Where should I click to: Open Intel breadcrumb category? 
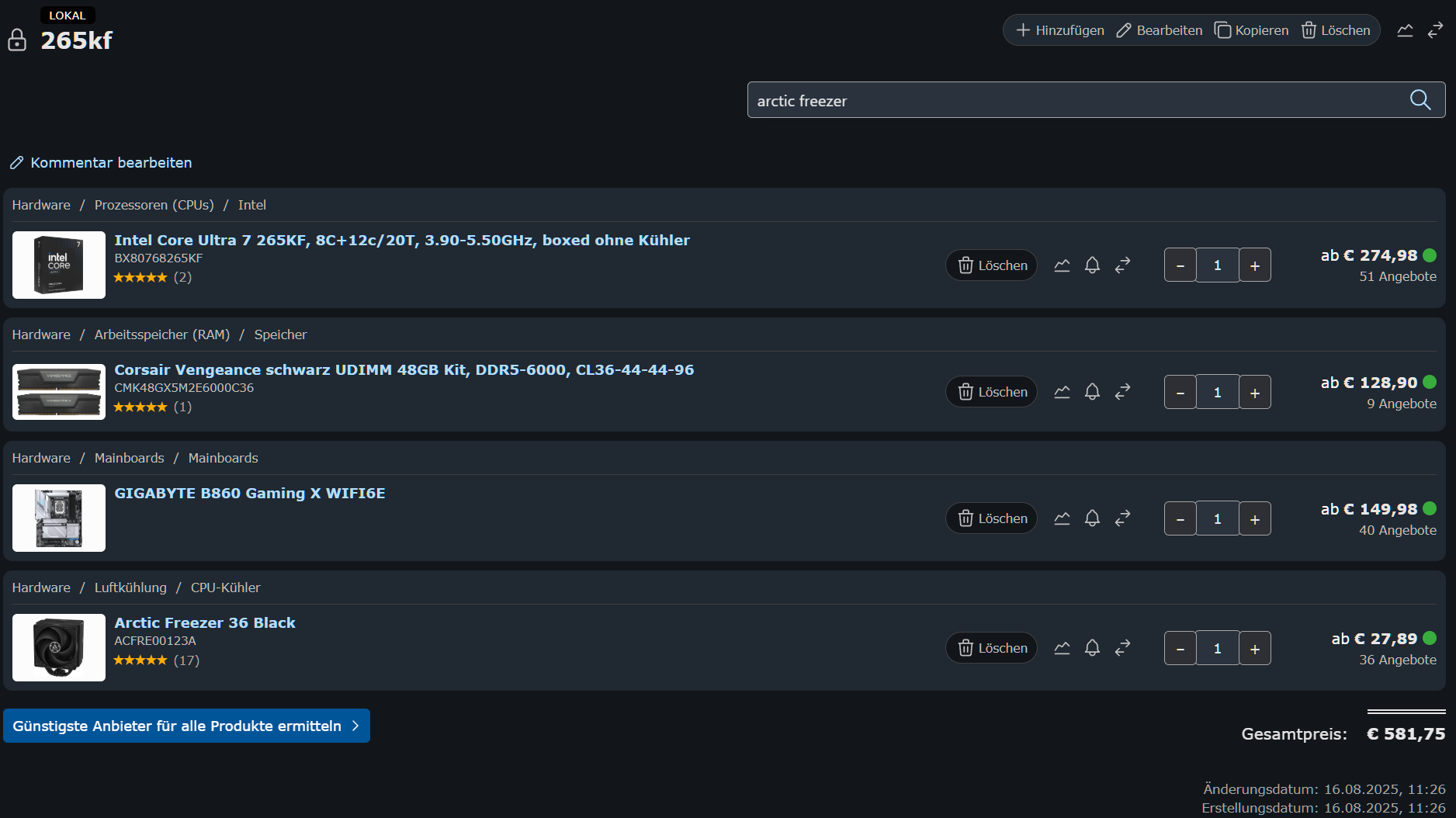coord(252,205)
